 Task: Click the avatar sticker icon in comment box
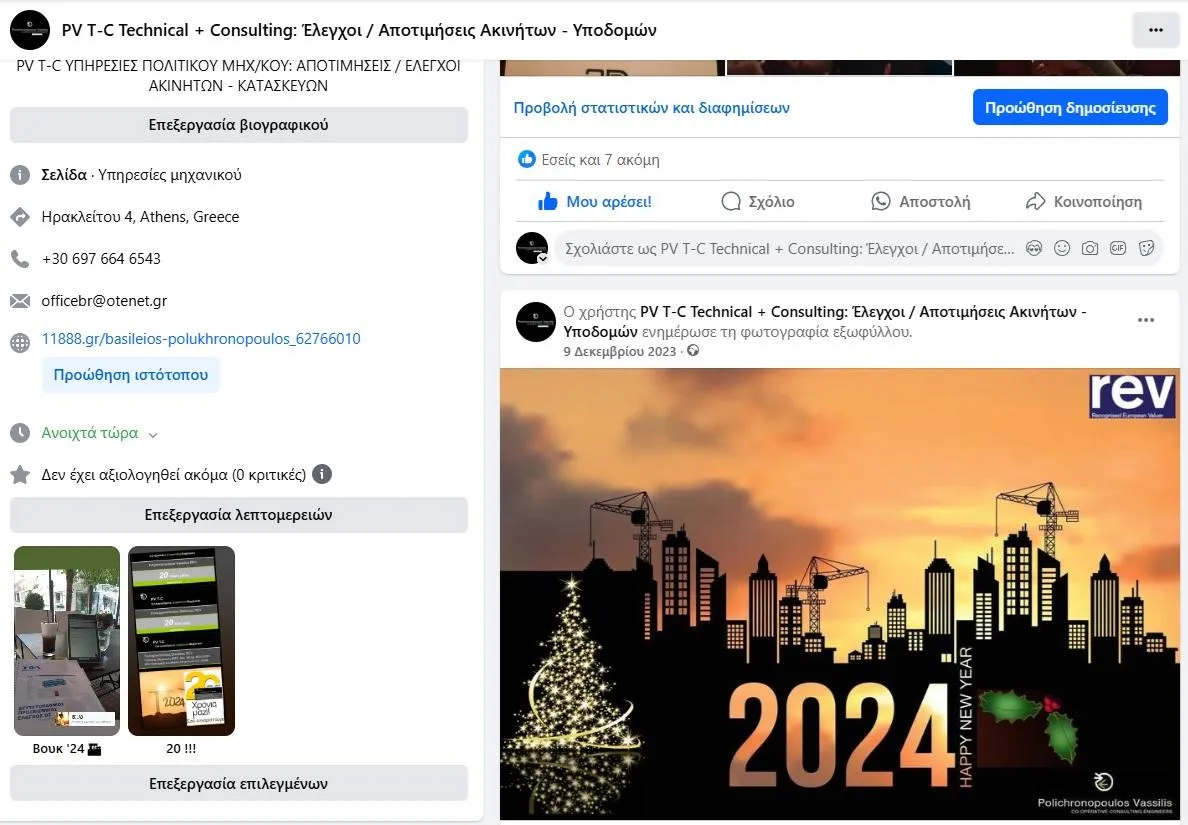[x=1034, y=248]
